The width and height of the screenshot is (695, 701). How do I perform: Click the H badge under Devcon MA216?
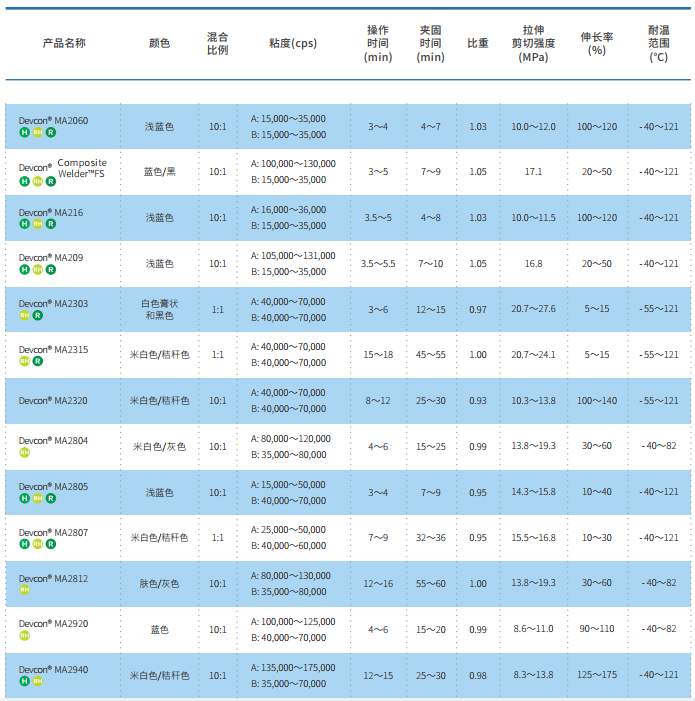click(25, 224)
